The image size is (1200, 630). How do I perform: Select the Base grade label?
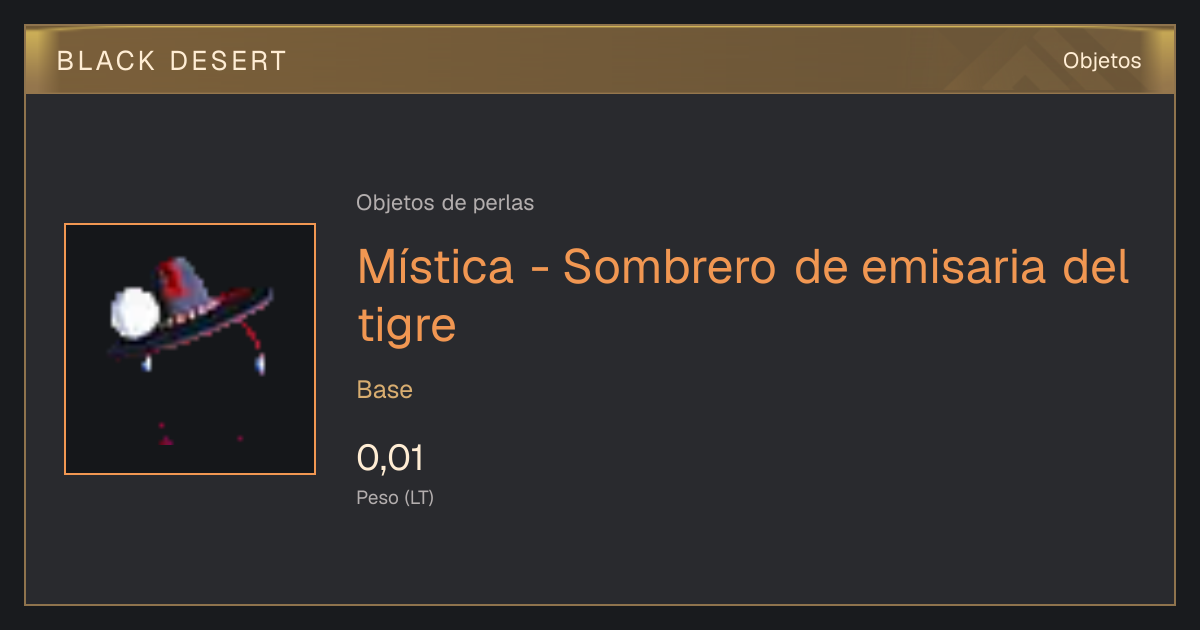click(x=385, y=390)
